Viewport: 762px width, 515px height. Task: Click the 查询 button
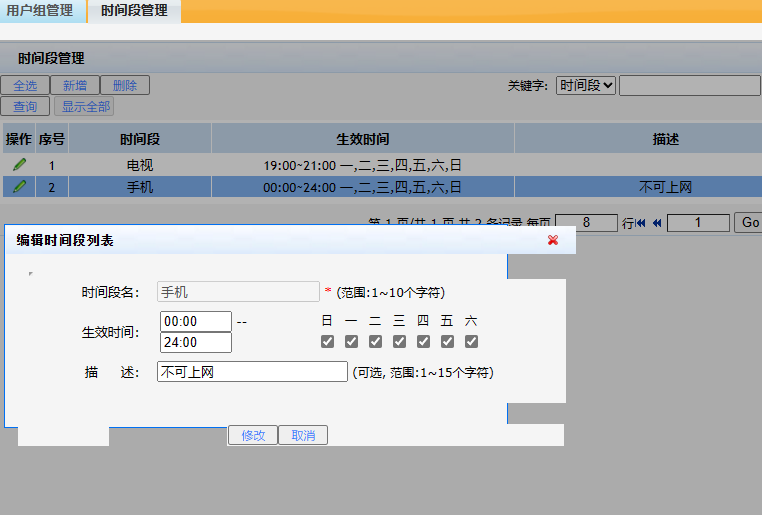[x=25, y=106]
